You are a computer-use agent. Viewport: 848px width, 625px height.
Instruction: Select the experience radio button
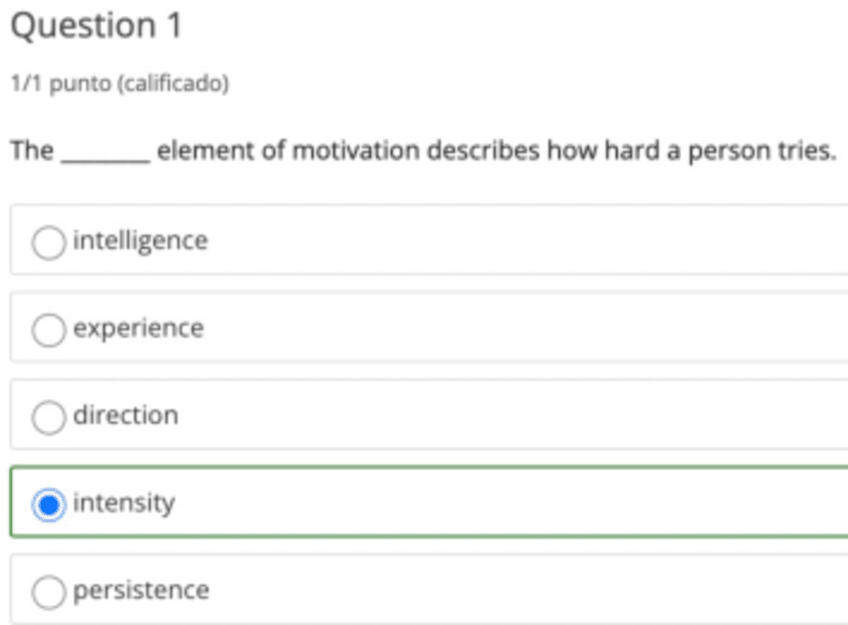coord(47,329)
